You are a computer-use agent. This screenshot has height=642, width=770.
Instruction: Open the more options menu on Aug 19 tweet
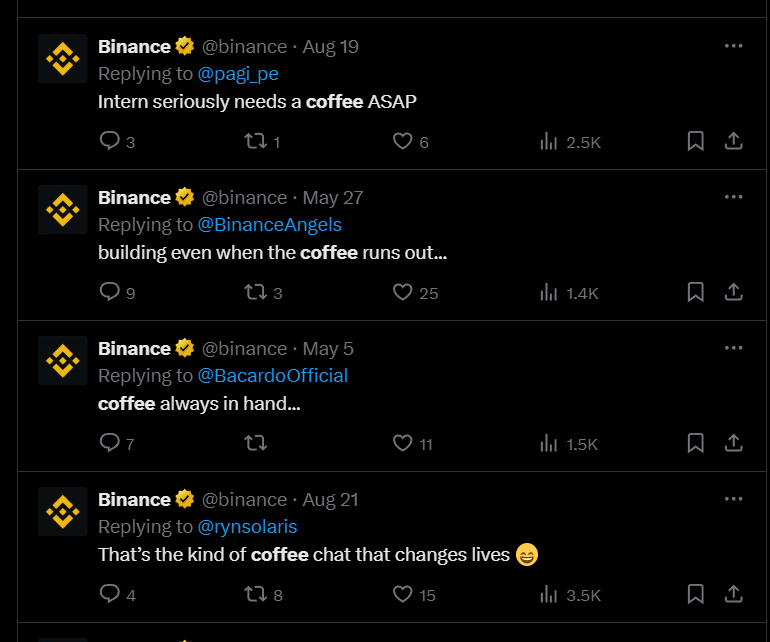click(733, 46)
